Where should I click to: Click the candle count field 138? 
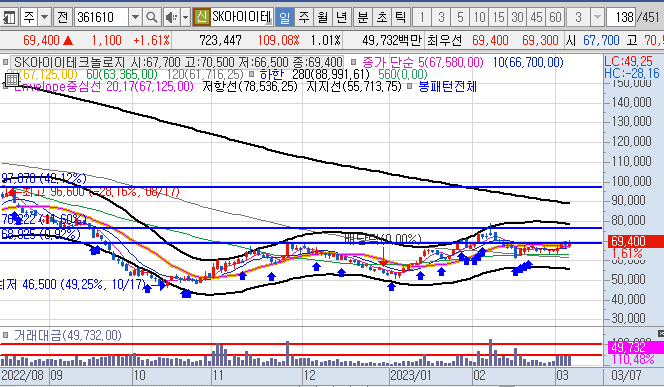click(x=621, y=17)
